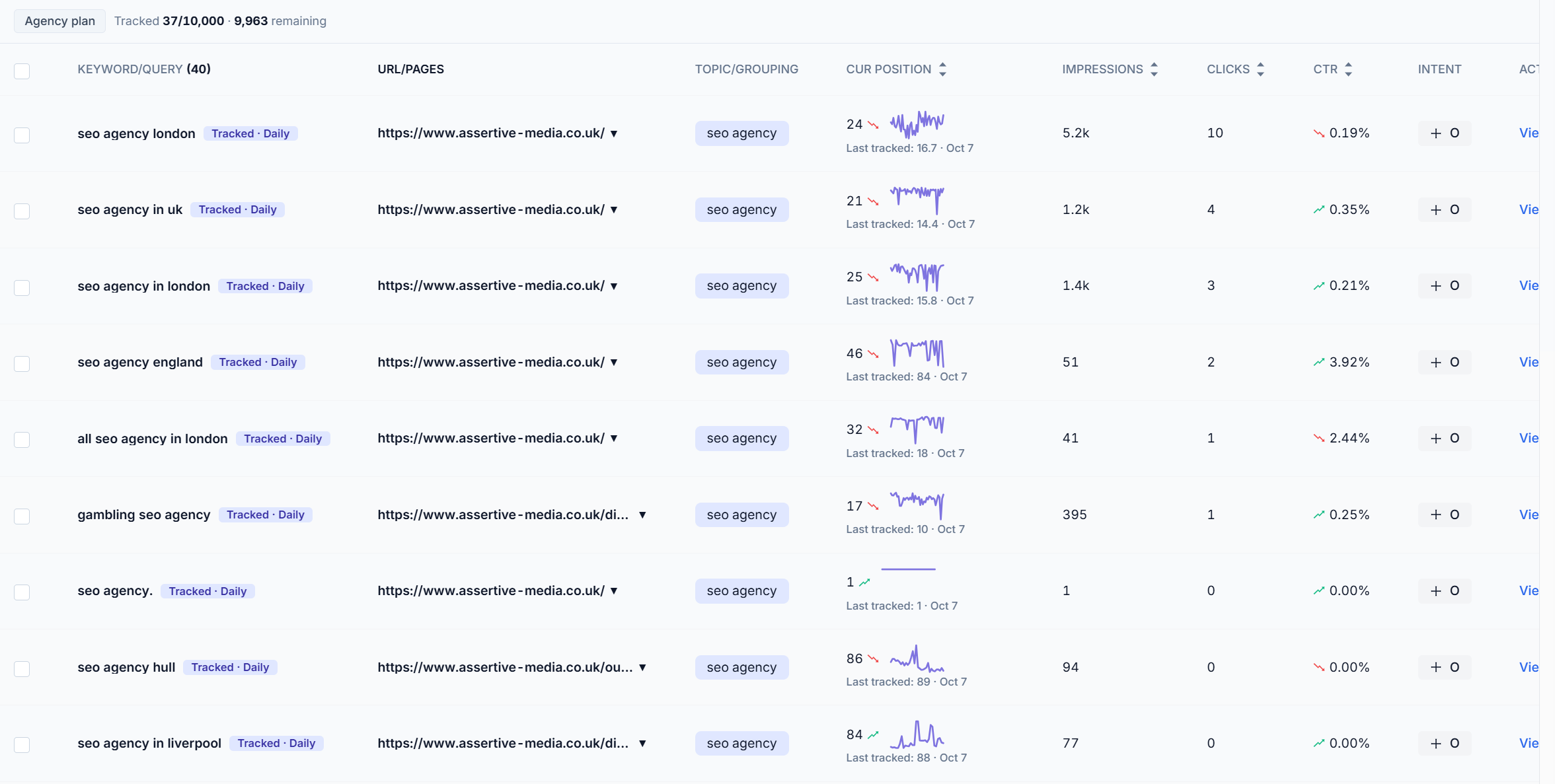Click the KEYWORD/QUERY column header

coord(144,69)
